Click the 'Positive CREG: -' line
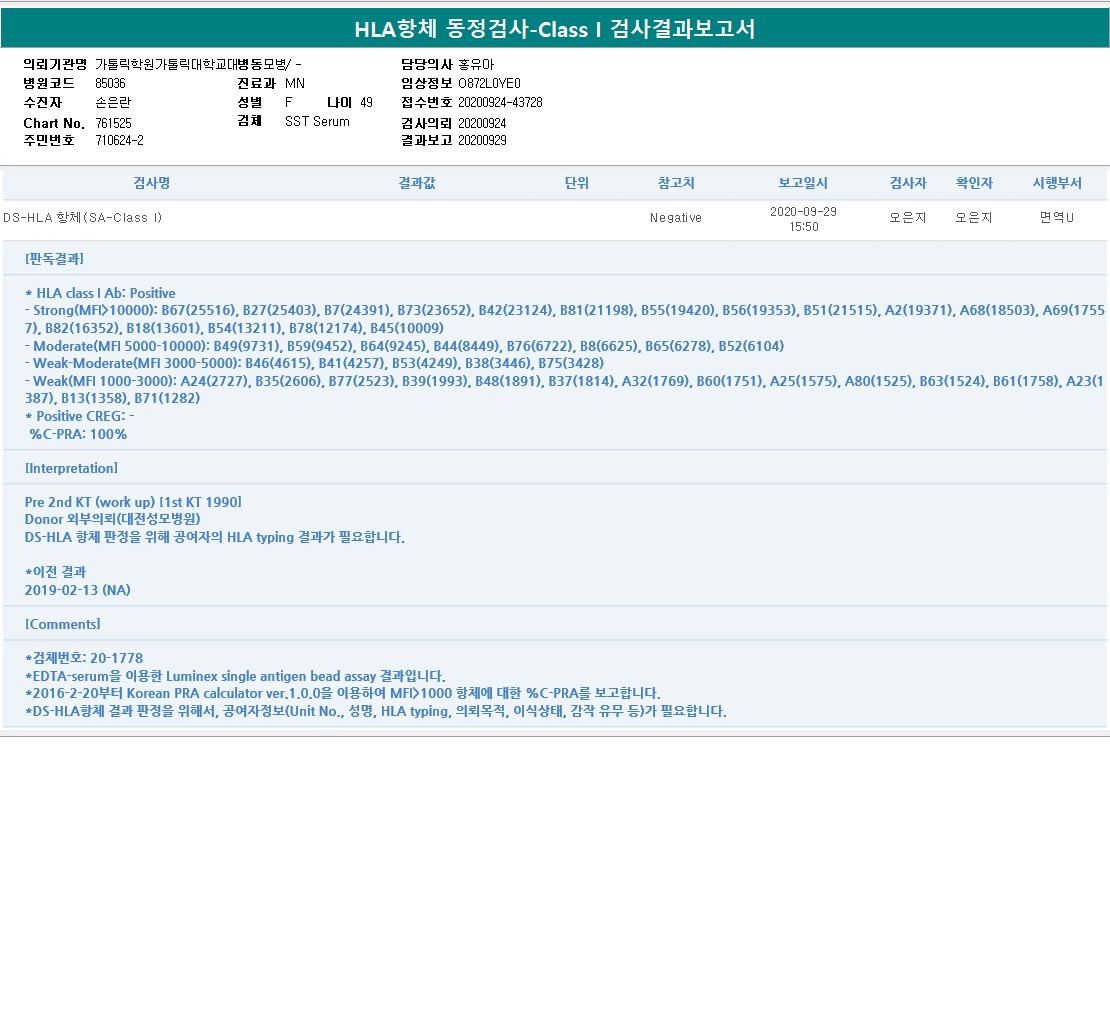The image size is (1110, 1031). click(79, 416)
